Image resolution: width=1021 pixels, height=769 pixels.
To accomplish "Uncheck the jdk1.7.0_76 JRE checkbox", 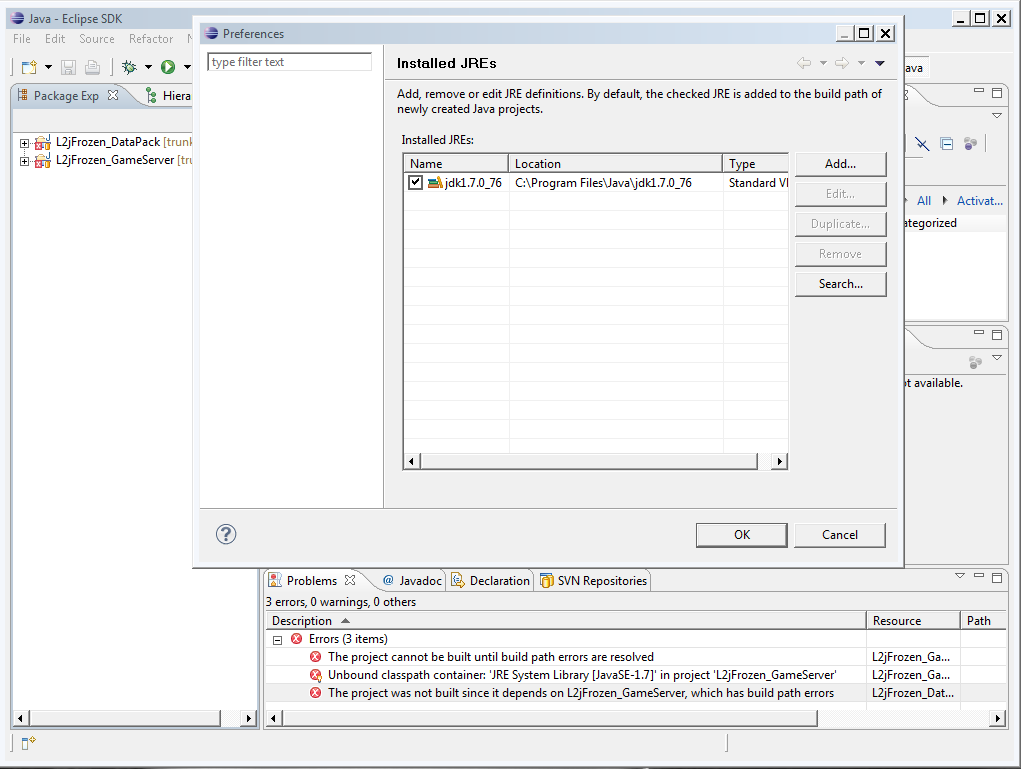I will click(x=415, y=182).
